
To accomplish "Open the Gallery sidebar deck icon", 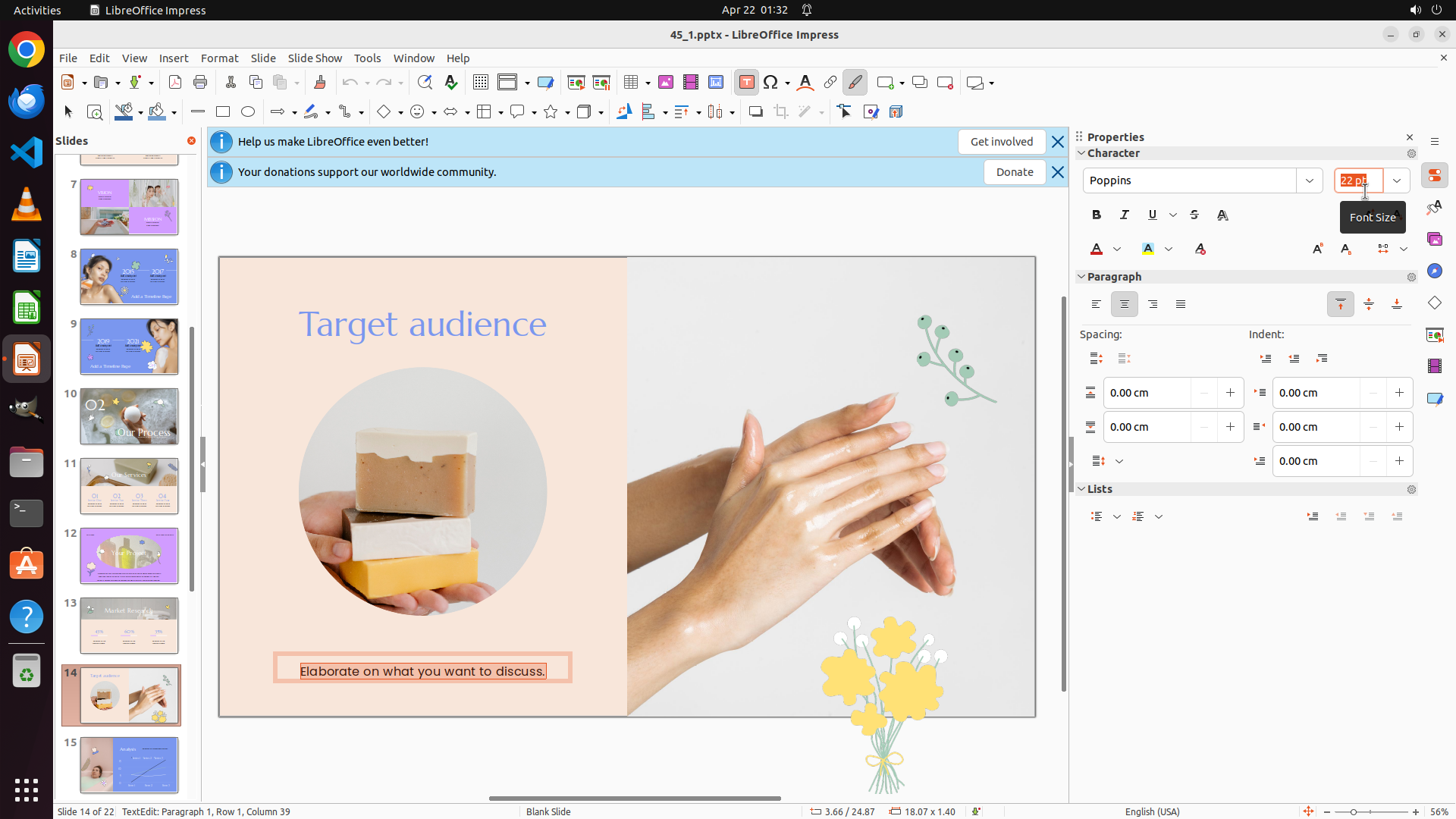I will point(1435,240).
